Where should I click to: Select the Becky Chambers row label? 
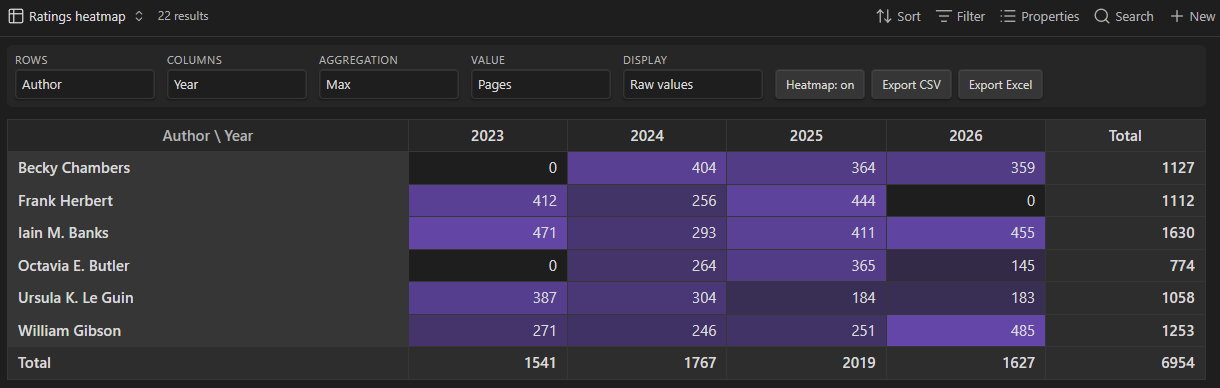pyautogui.click(x=208, y=168)
